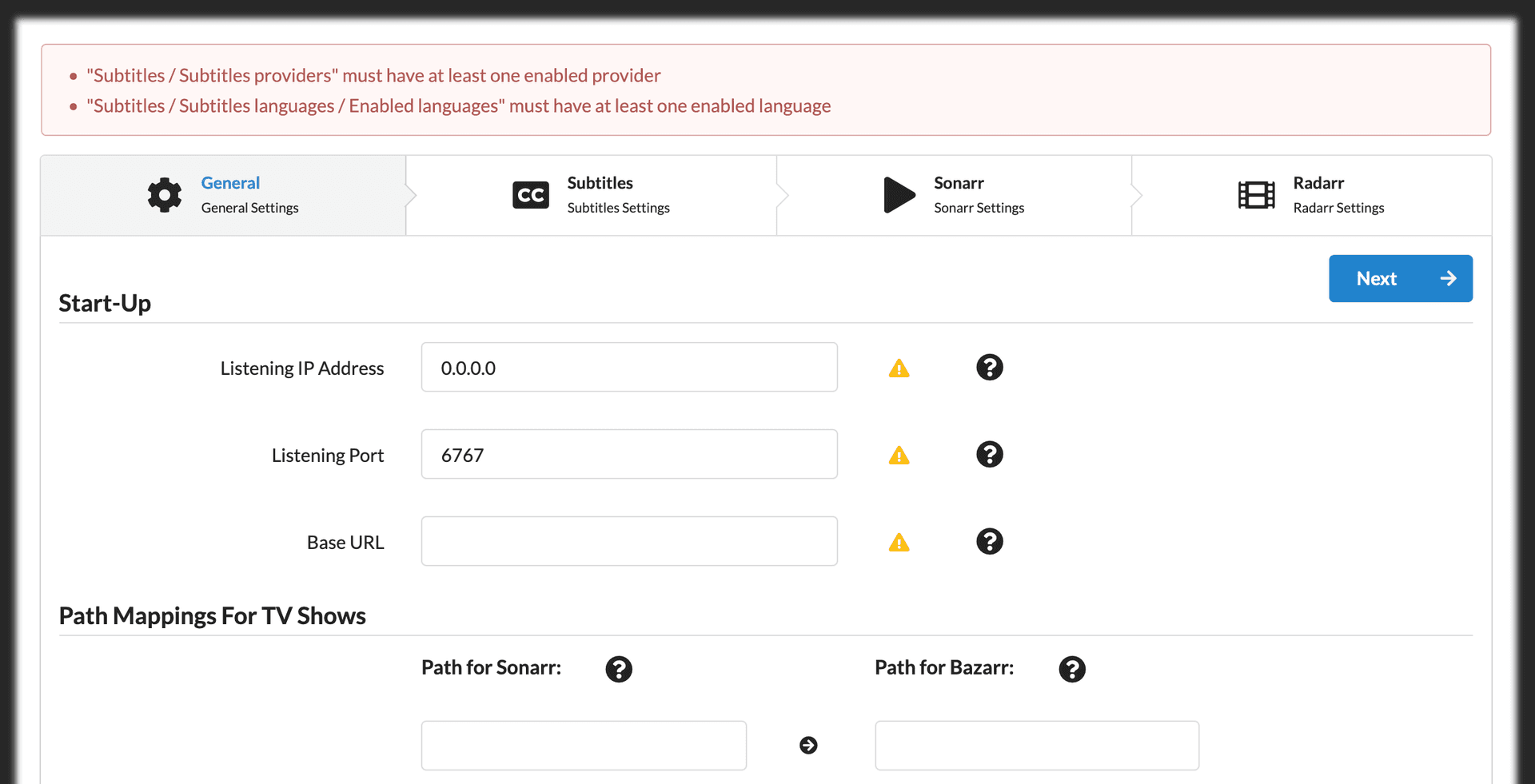Click the Path for Sonarr input box
Viewport: 1535px width, 784px height.
[x=583, y=745]
